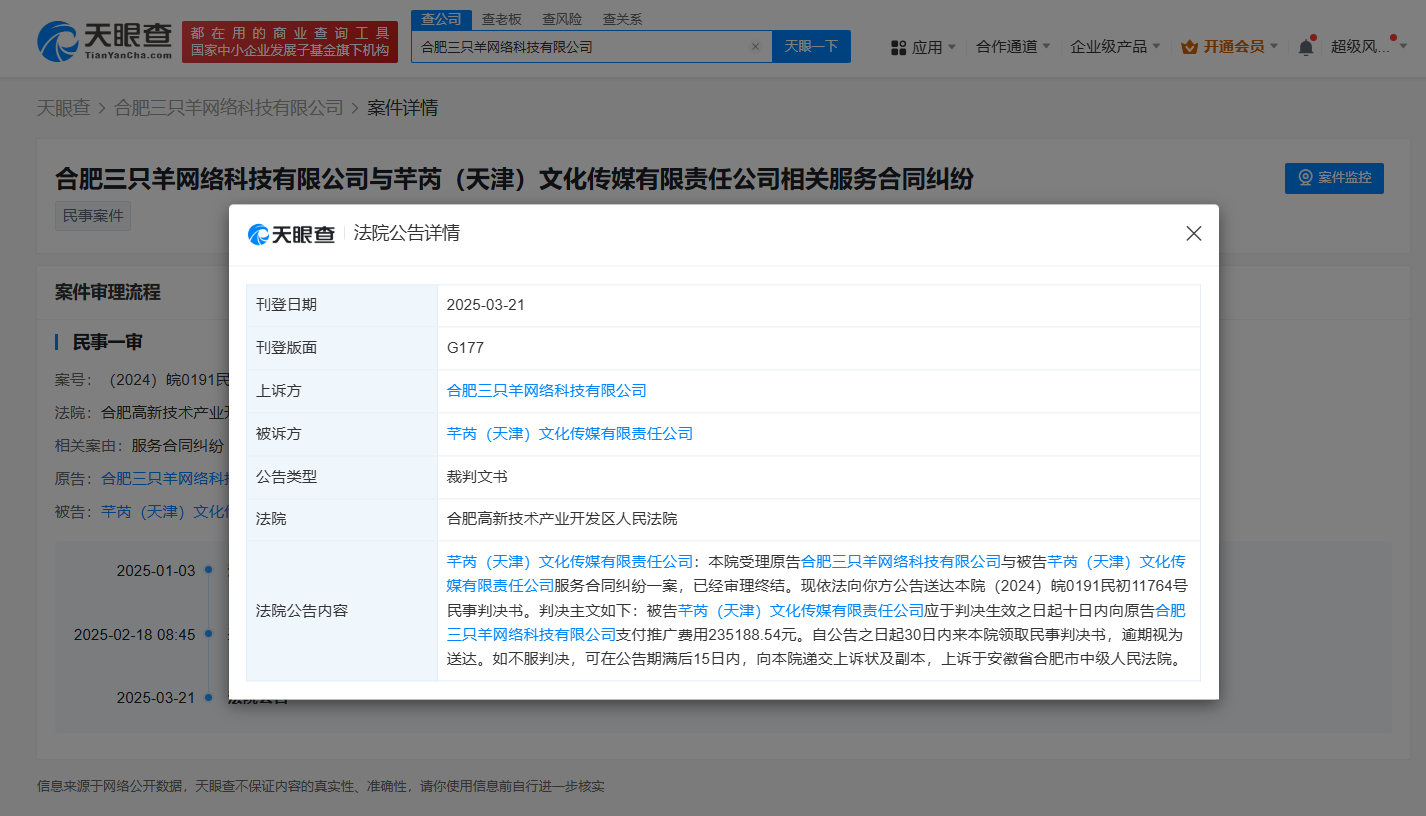The width and height of the screenshot is (1426, 816).
Task: Expand the 合作通道 dropdown
Action: click(x=1013, y=47)
